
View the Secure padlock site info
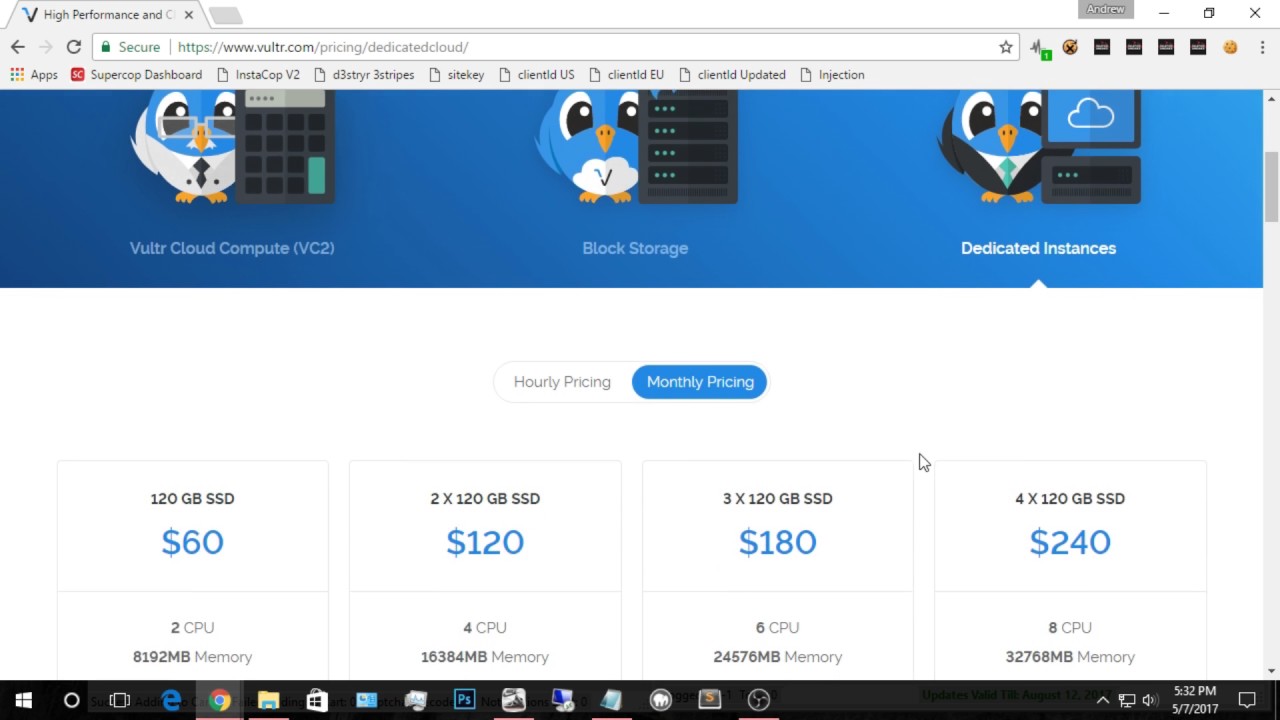130,47
